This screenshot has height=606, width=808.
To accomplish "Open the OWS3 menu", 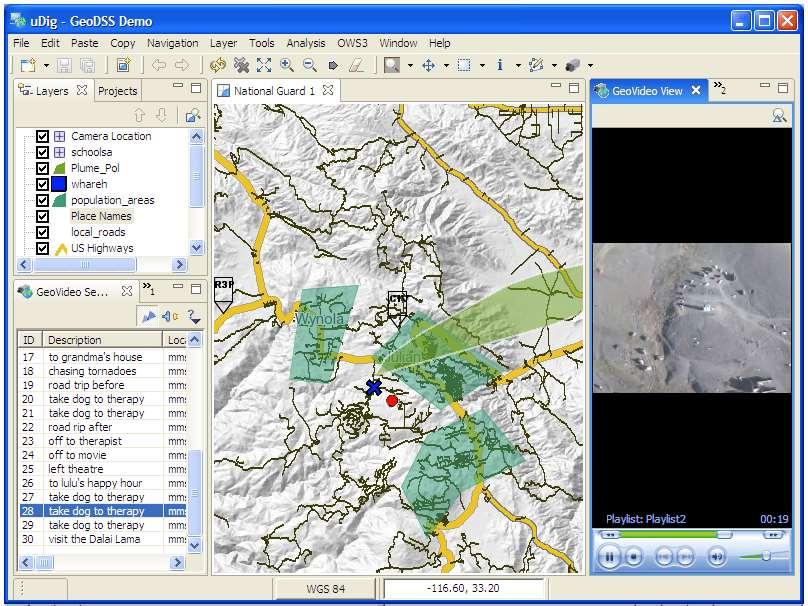I will click(x=352, y=43).
